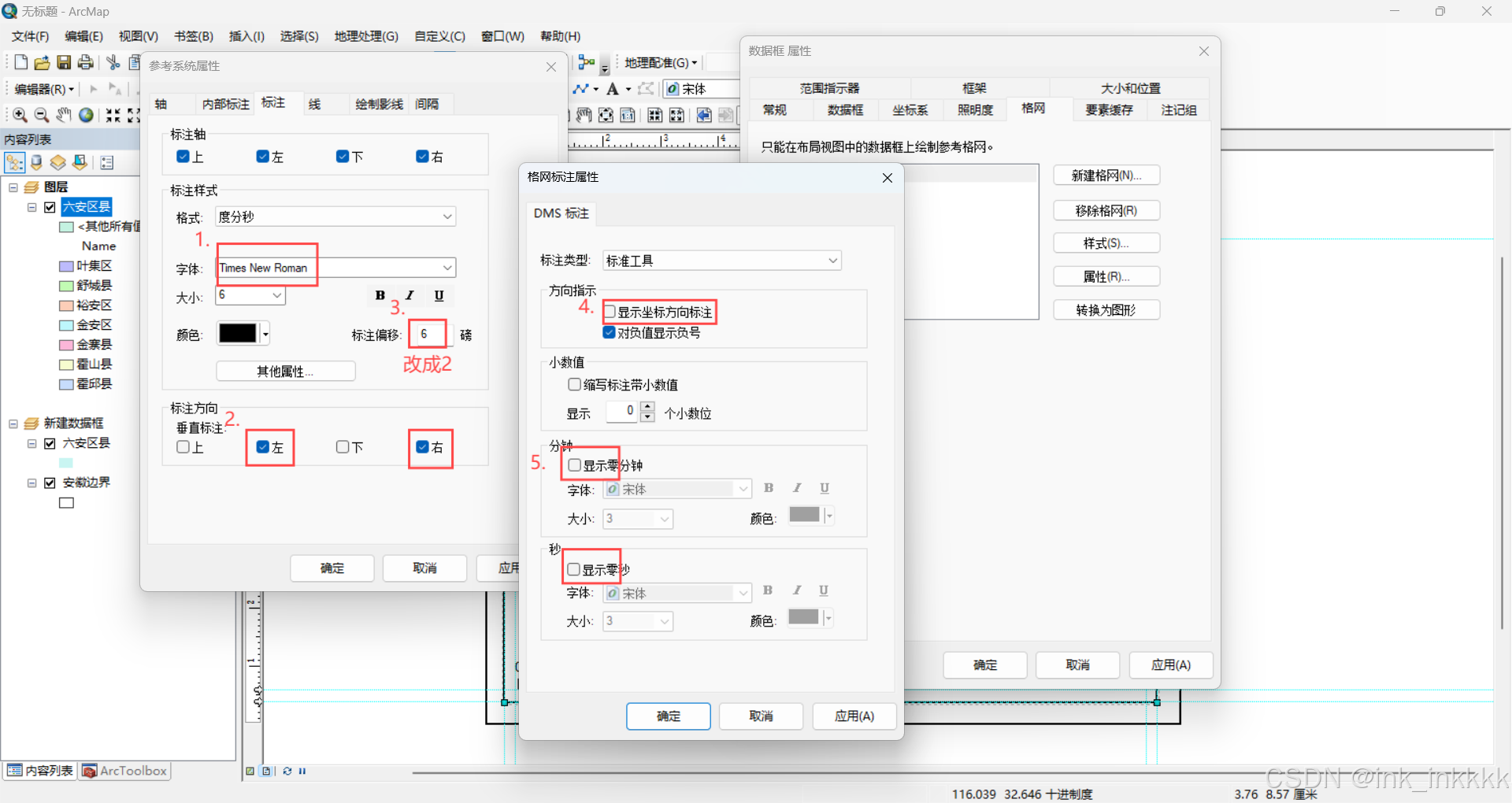Toggle vertical label 左 checkbox
This screenshot has height=803, width=1512.
[x=263, y=447]
